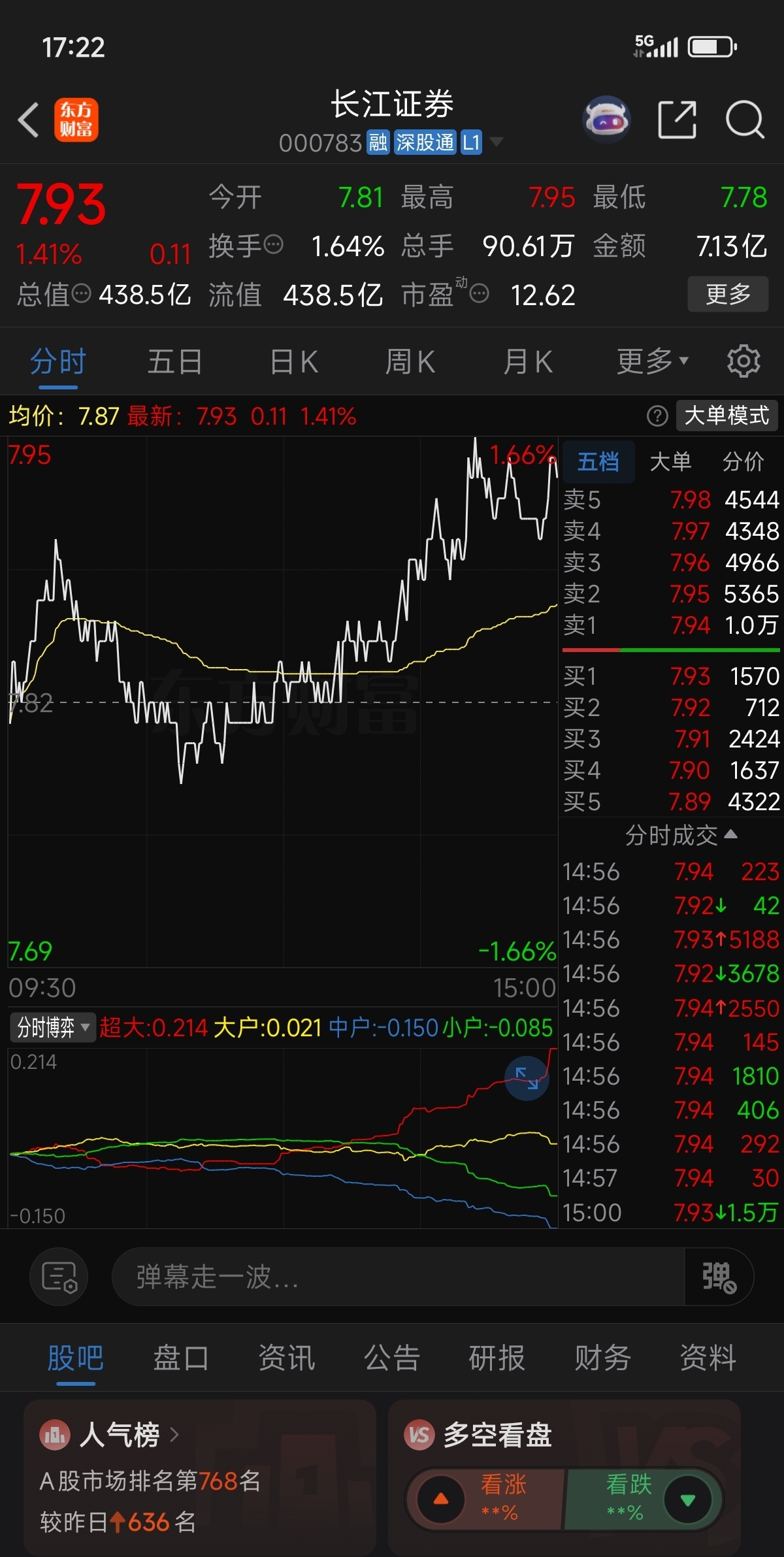This screenshot has height=1557, width=784.
Task: Tap 金额 7.13亿 value
Action: point(732,246)
